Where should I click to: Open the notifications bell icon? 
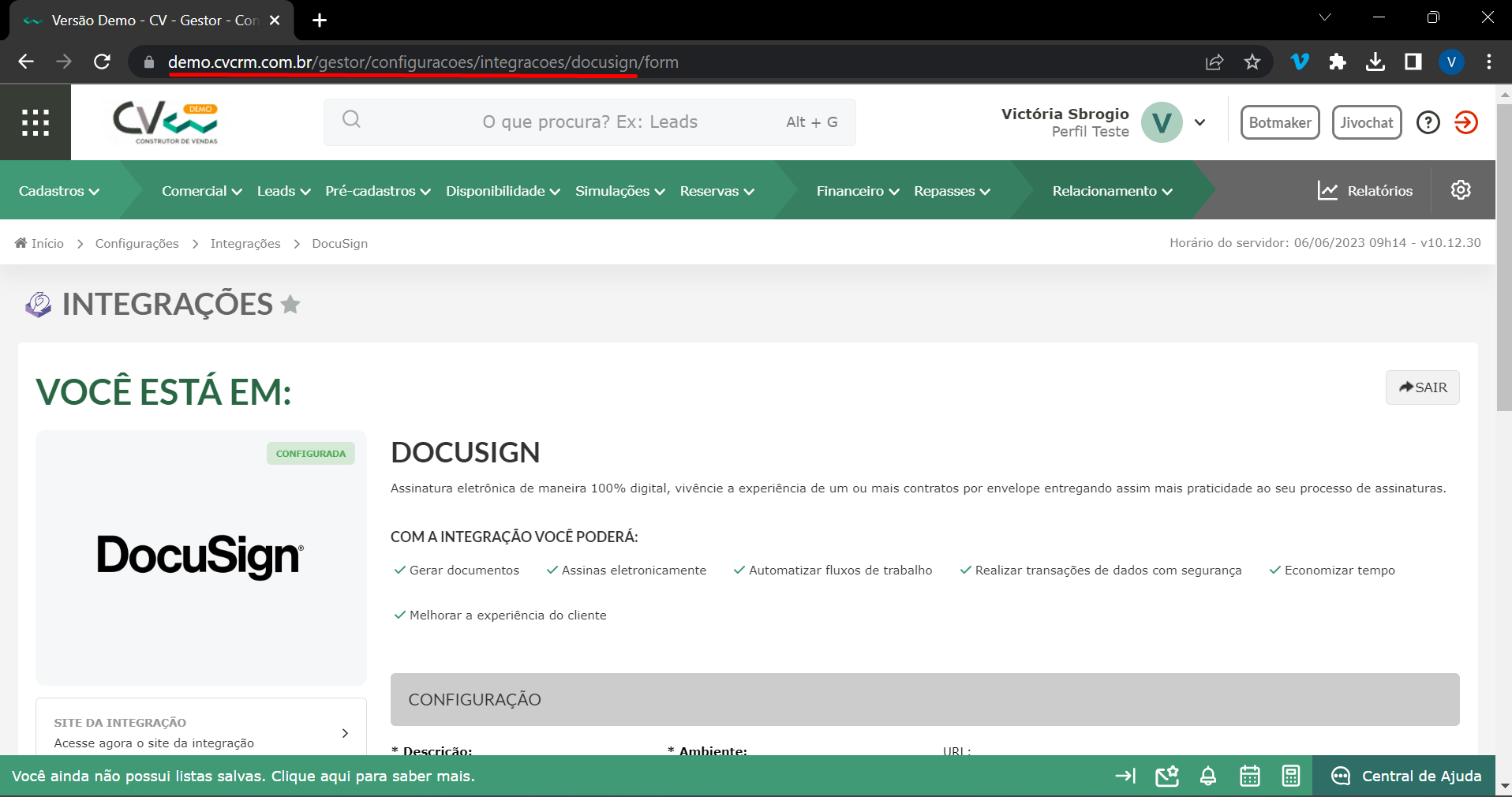pyautogui.click(x=1208, y=776)
